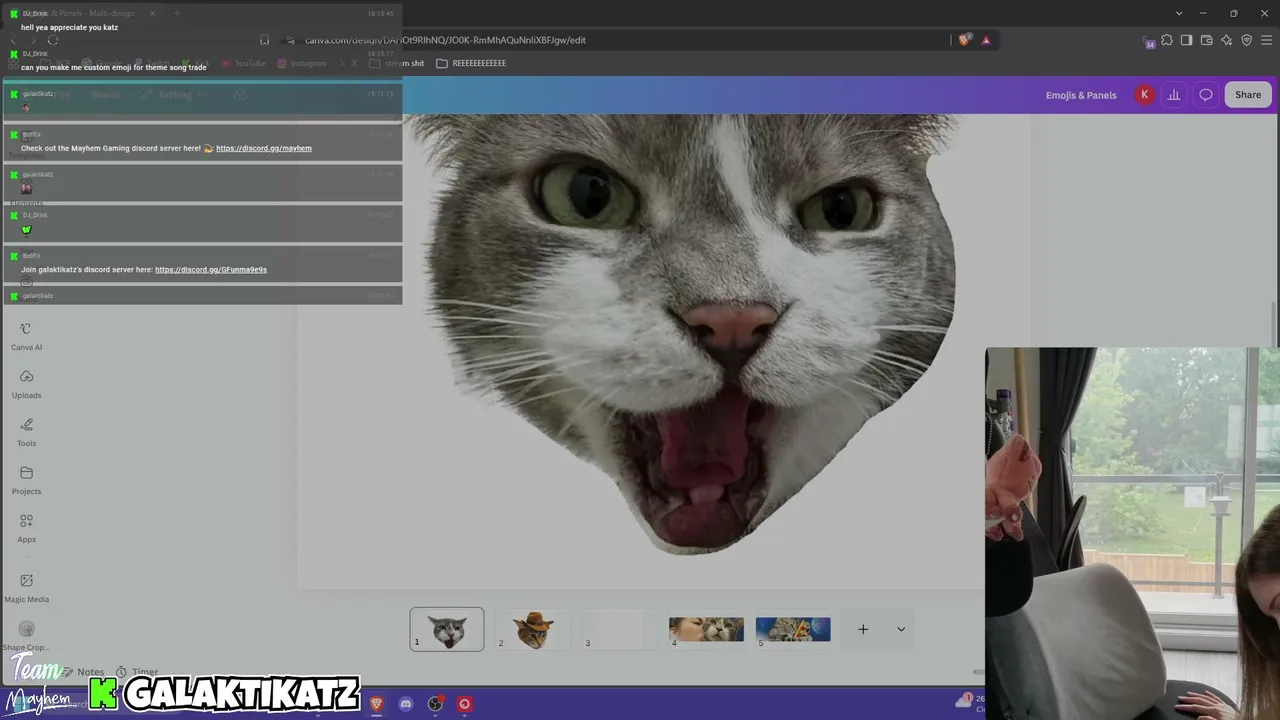1280x720 pixels.
Task: Select page 2 cowboy hat cat thumbnail
Action: [x=533, y=629]
